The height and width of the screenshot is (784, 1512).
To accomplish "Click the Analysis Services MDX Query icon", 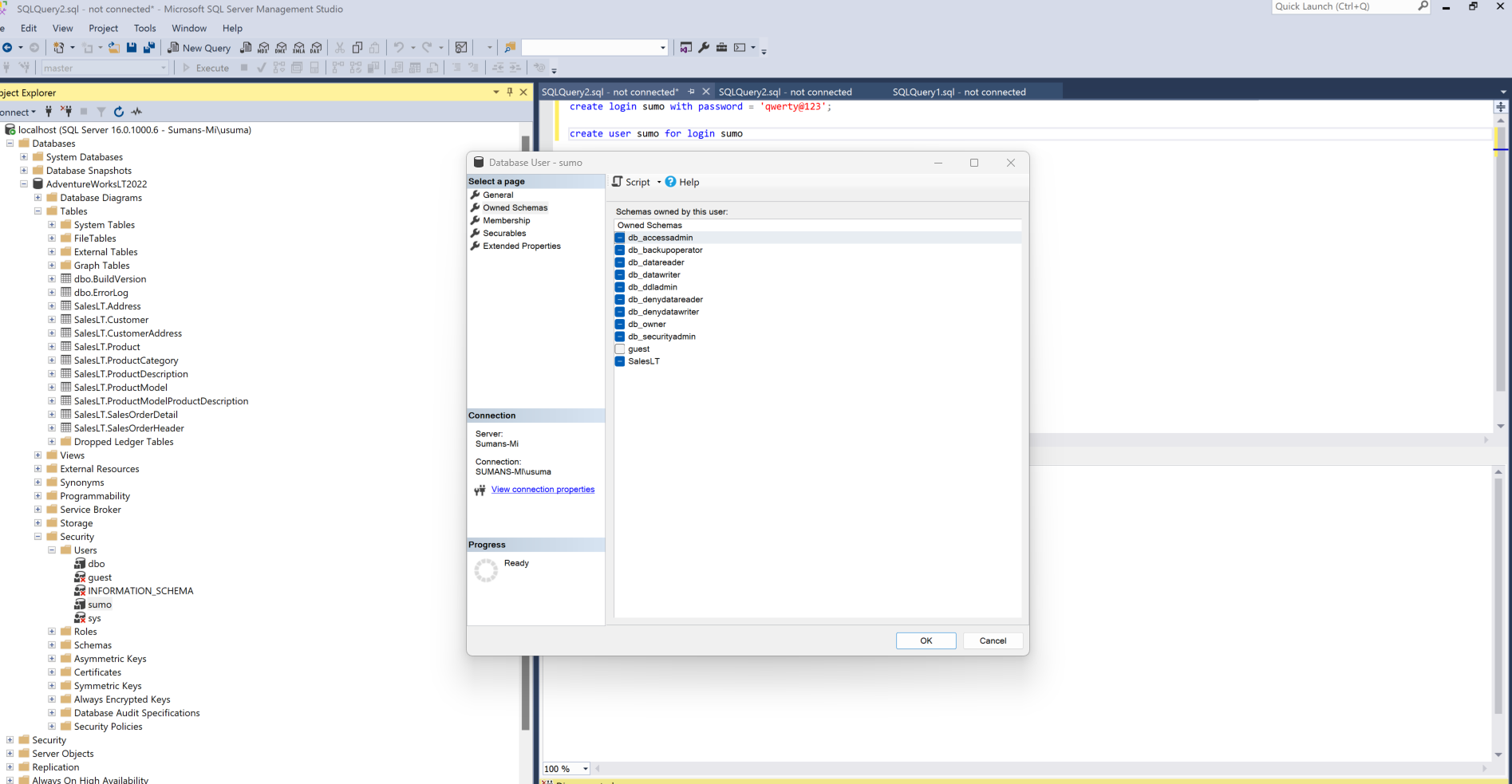I will point(263,47).
